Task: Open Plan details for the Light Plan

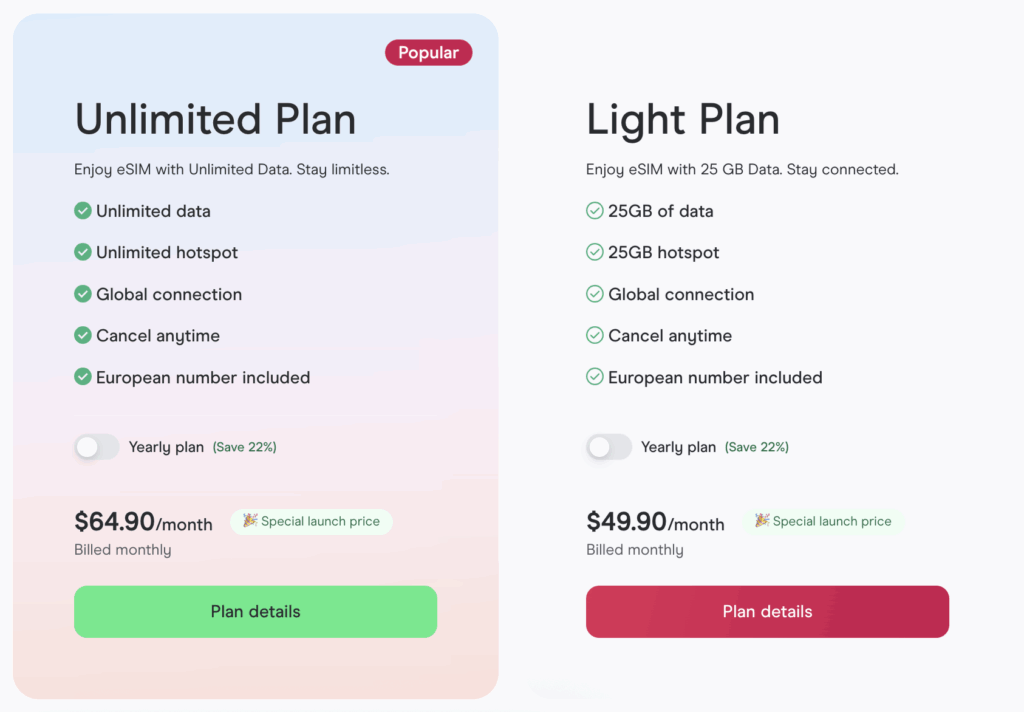Action: [767, 611]
